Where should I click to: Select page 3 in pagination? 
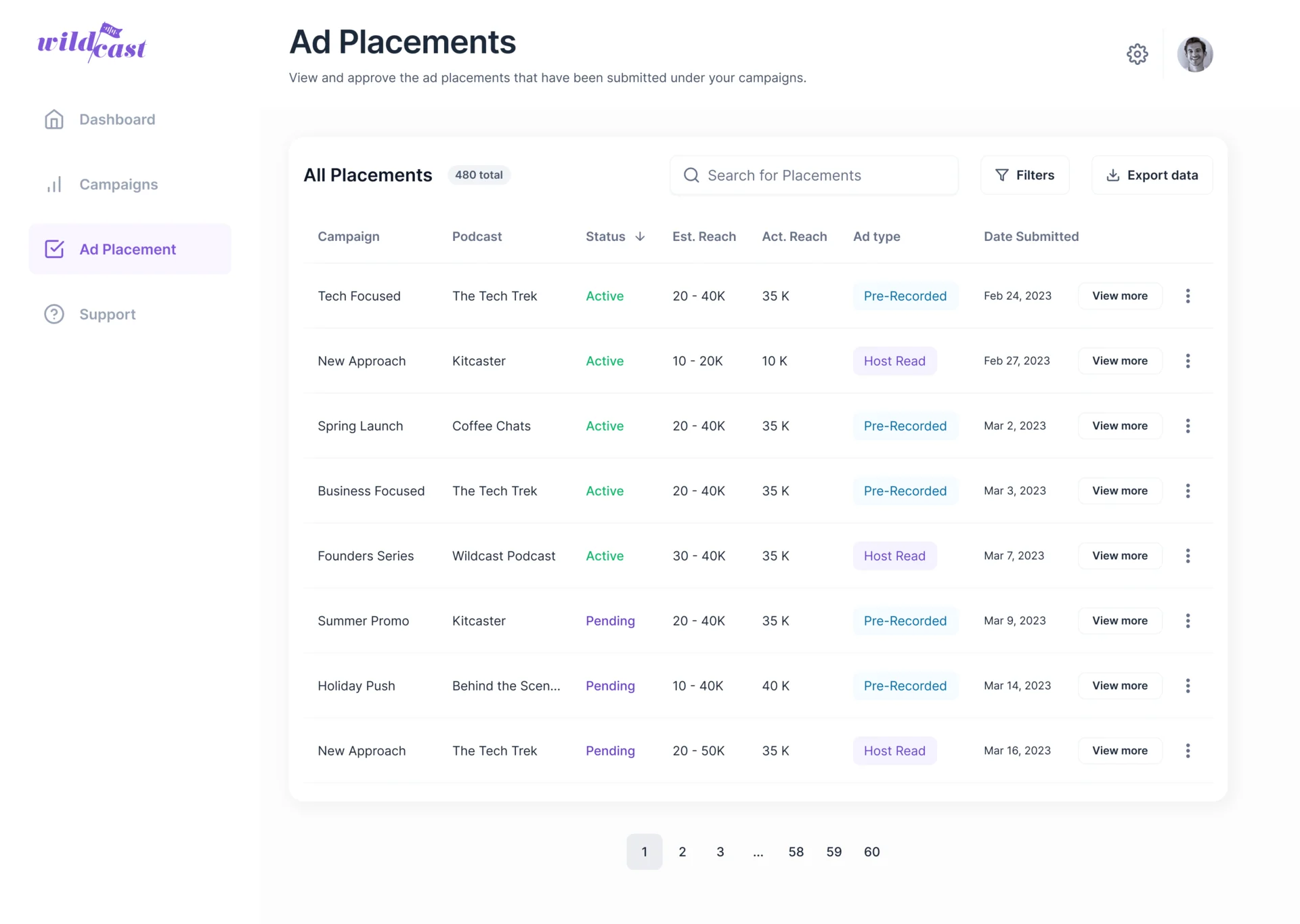pos(720,852)
